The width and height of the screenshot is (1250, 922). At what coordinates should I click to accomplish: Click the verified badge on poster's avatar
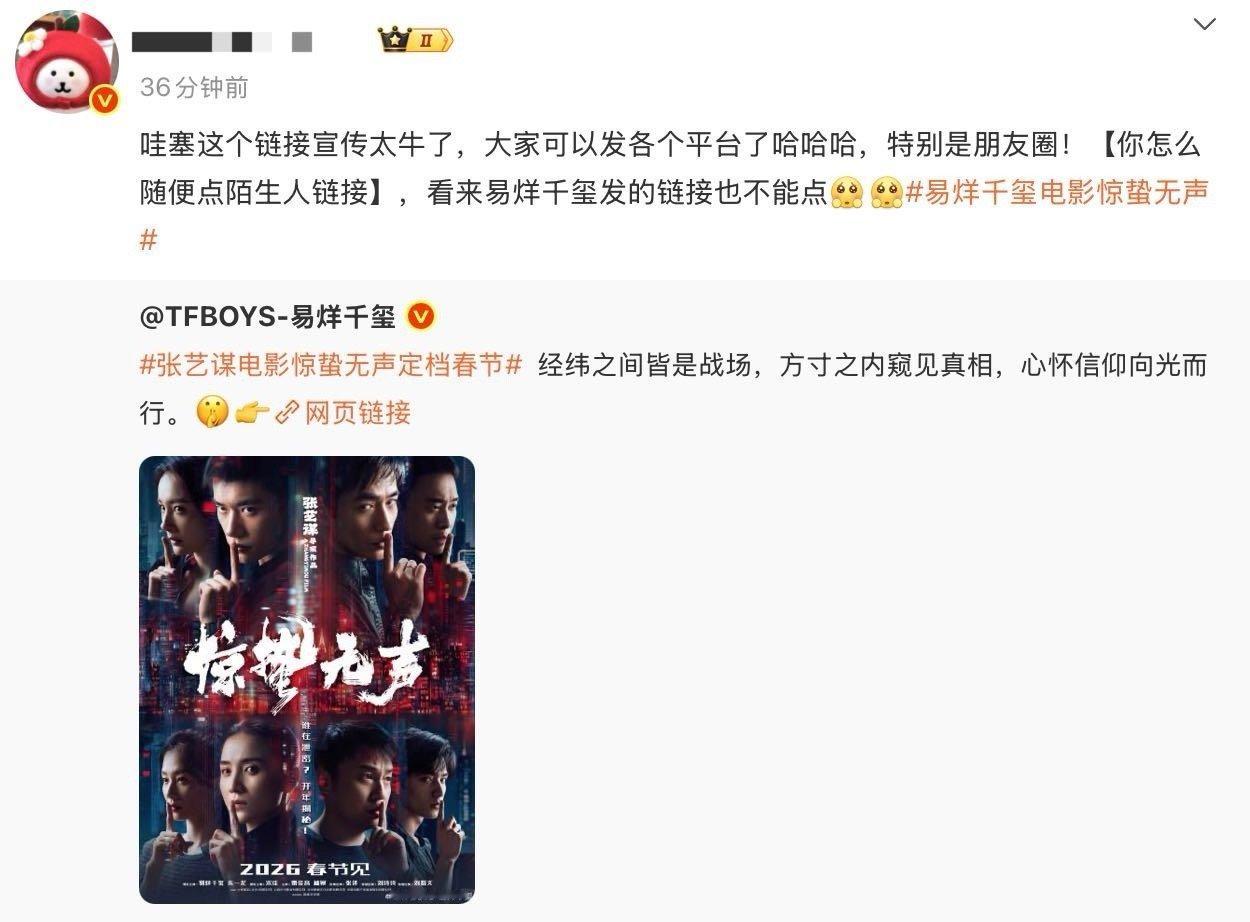(104, 99)
